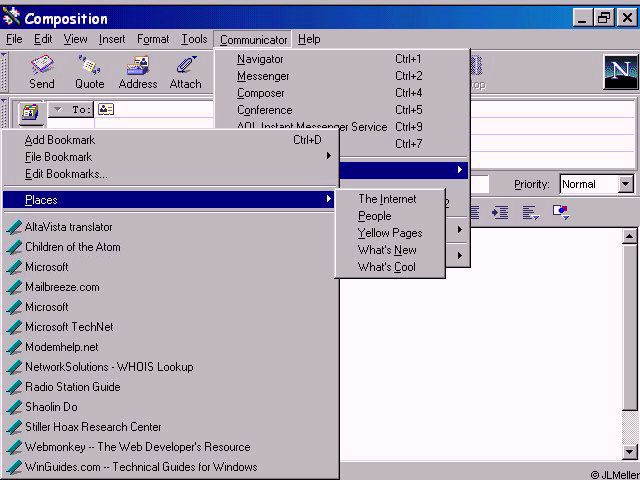Choose The Internet in Places submenu

[390, 199]
